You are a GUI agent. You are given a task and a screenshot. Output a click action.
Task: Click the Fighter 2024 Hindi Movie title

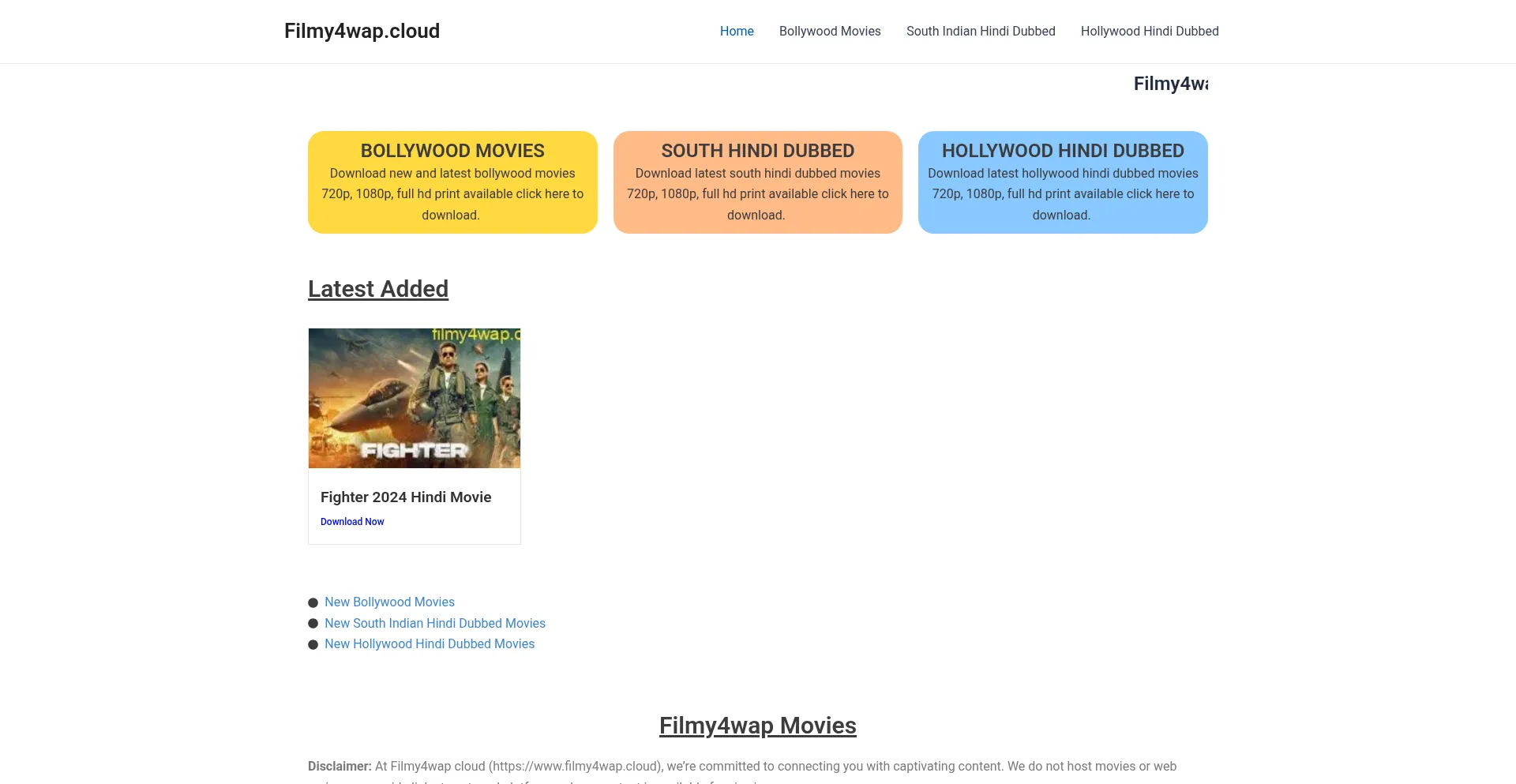point(406,497)
